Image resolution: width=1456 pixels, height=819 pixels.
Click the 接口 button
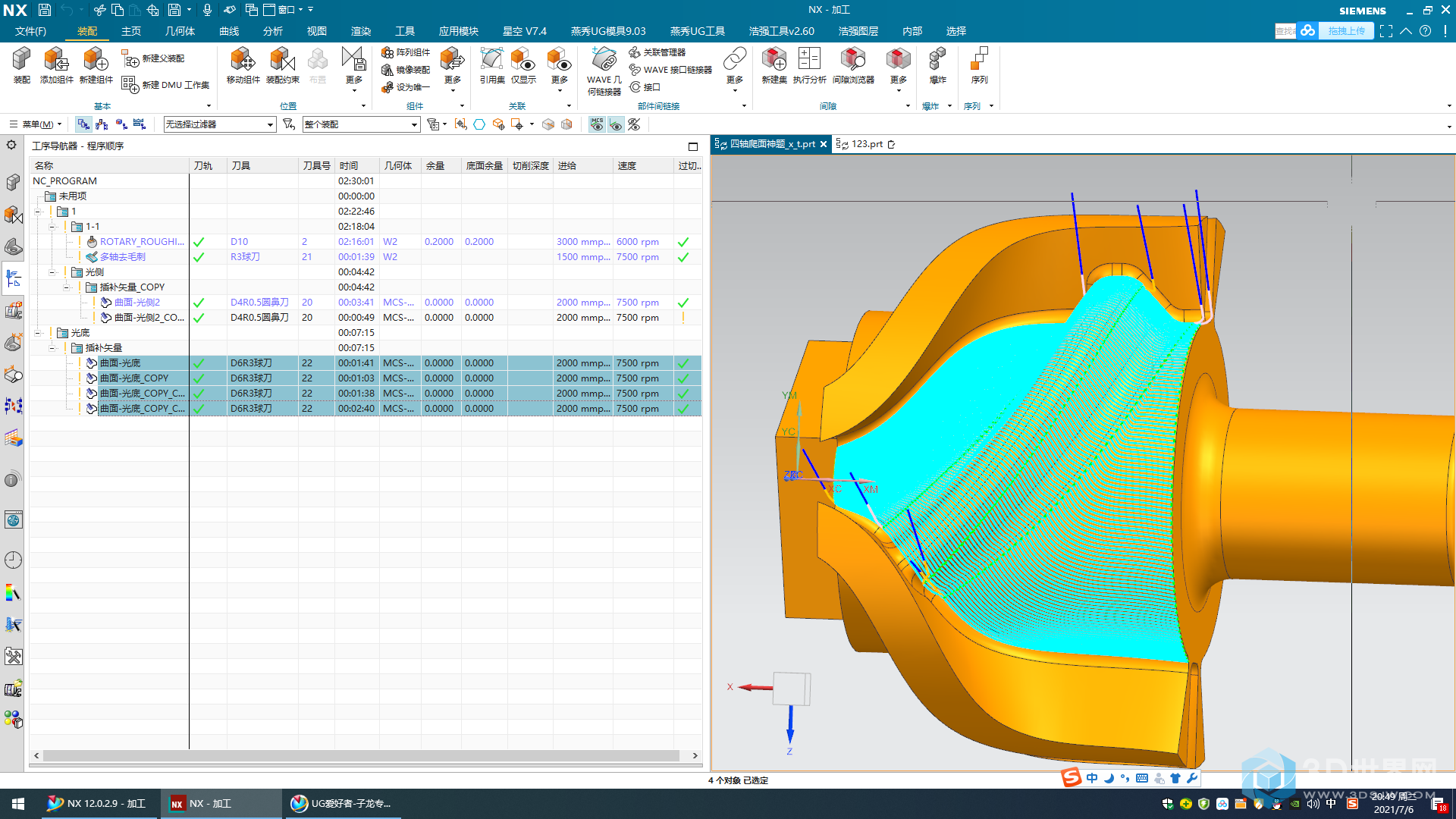point(645,87)
